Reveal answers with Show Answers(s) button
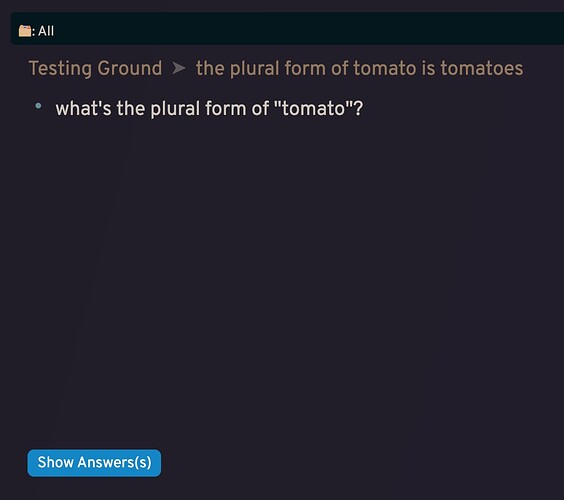Screen dimensions: 564x500 pyautogui.click(x=94, y=463)
